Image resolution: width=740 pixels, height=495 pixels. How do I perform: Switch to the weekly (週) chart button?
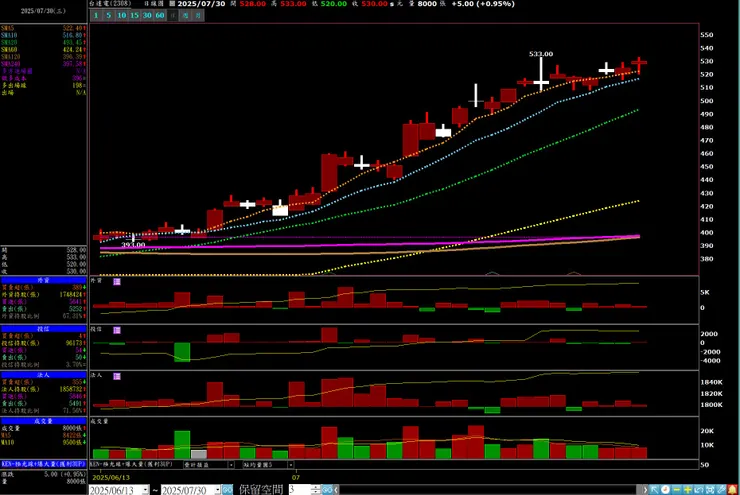click(185, 16)
